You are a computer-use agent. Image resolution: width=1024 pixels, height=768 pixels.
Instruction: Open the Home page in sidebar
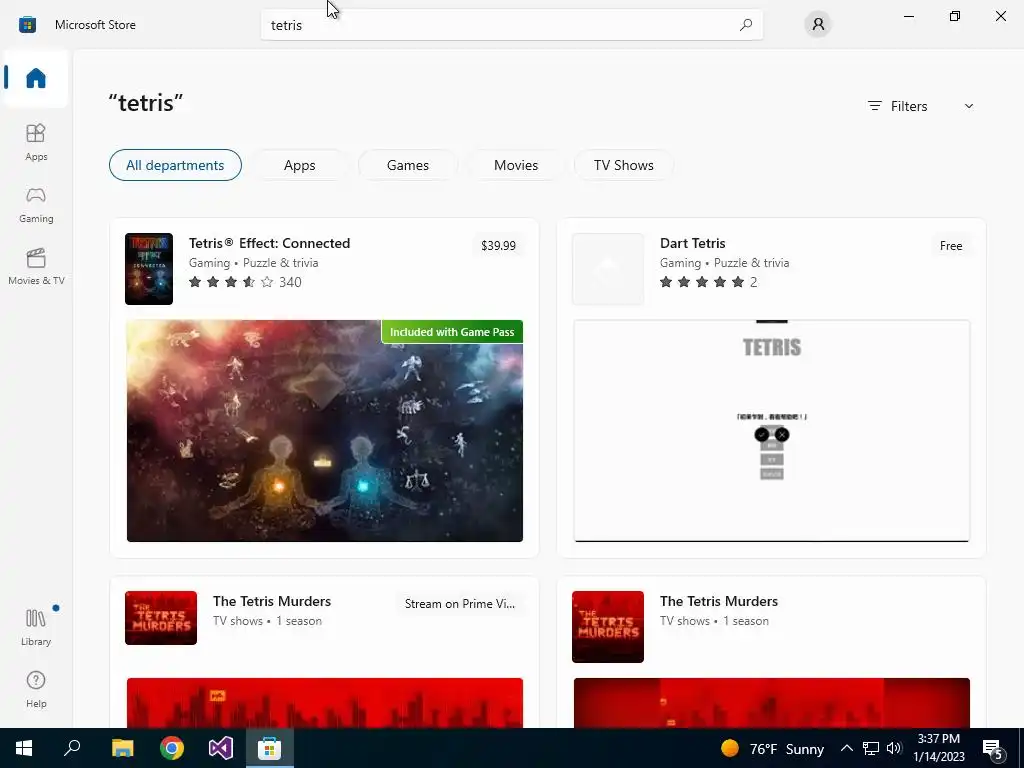pyautogui.click(x=36, y=78)
